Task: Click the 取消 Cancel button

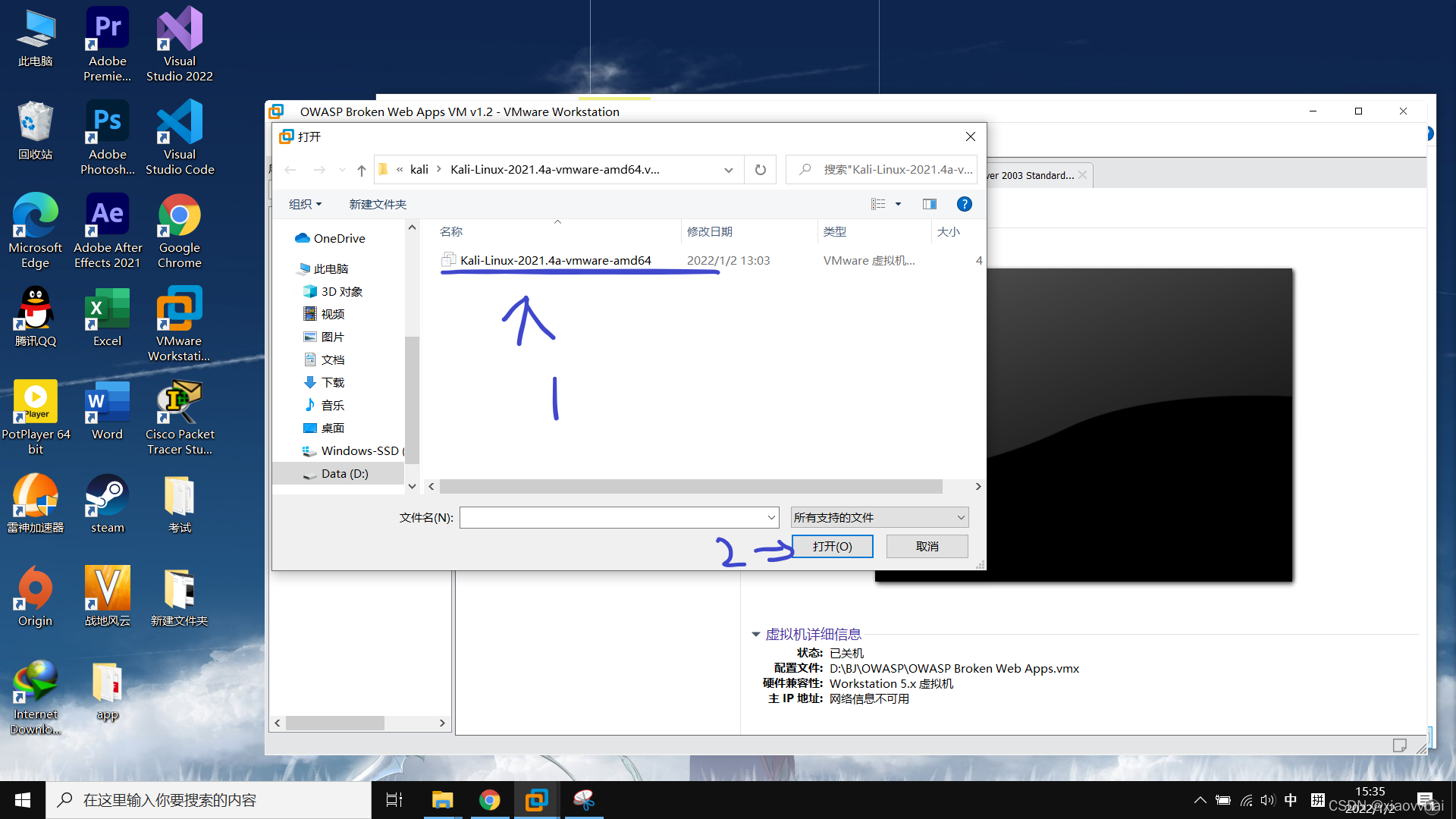Action: point(927,546)
